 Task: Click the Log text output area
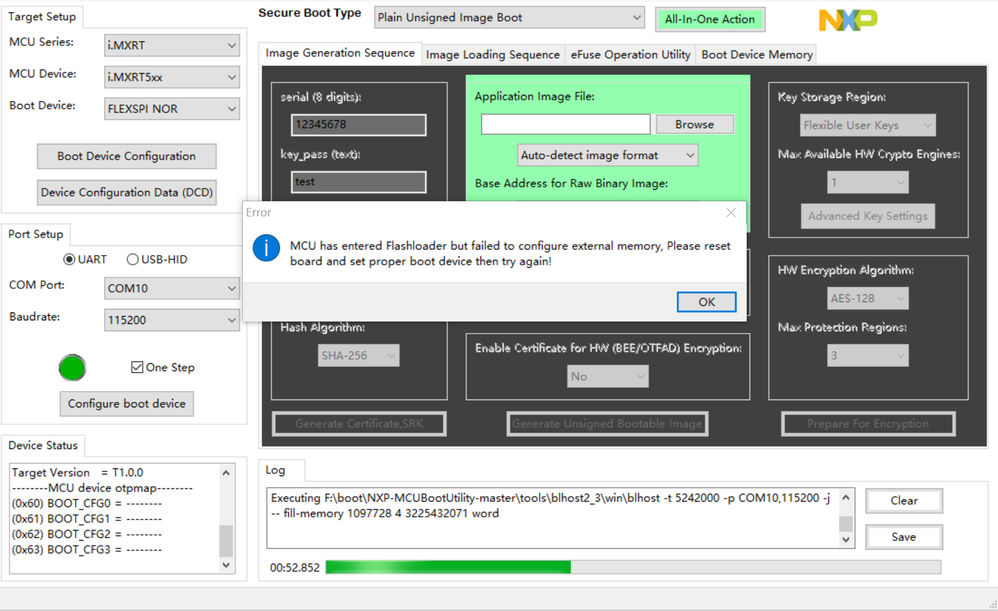(552, 518)
